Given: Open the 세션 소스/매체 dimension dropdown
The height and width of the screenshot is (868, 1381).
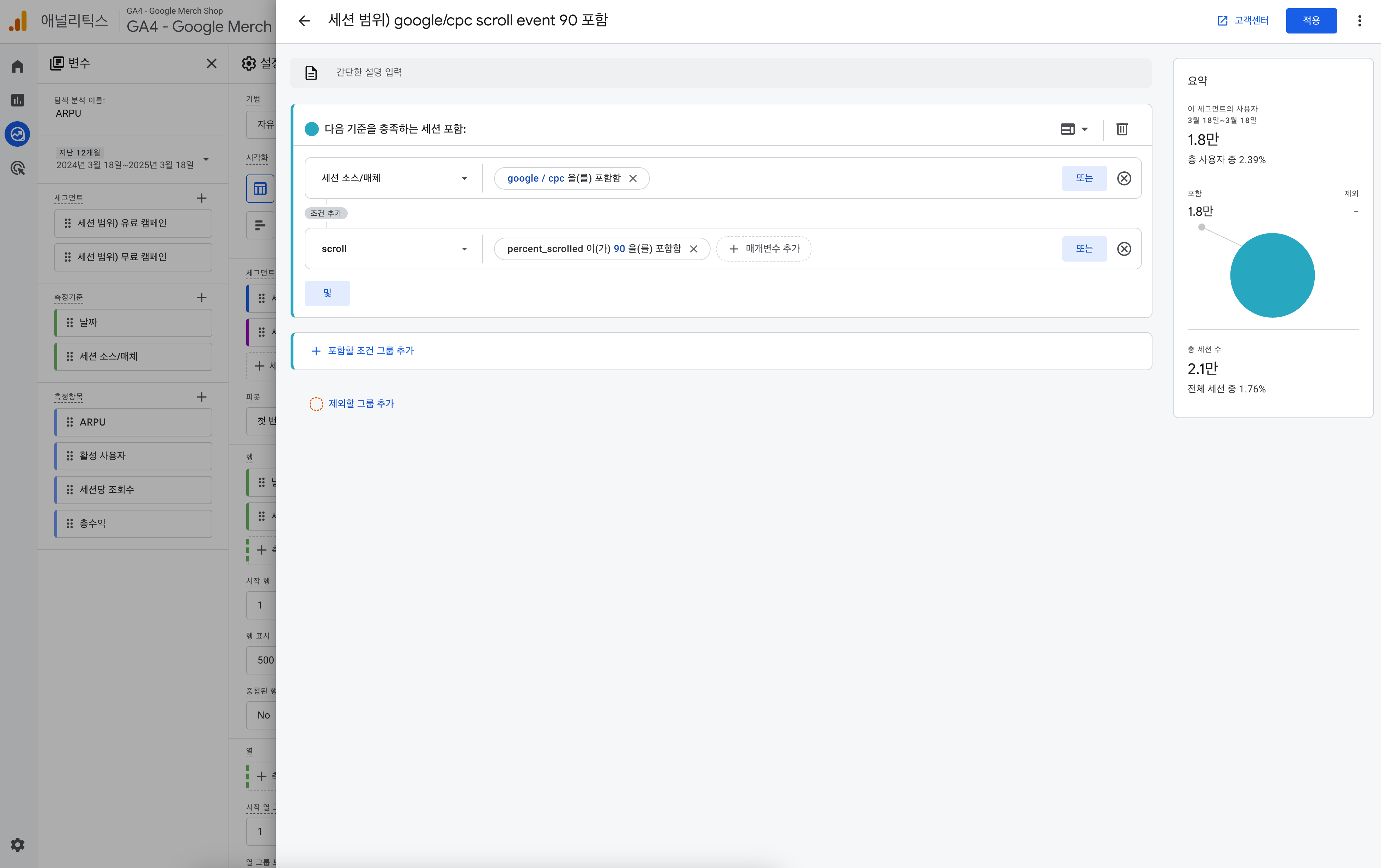Looking at the screenshot, I should pos(394,178).
